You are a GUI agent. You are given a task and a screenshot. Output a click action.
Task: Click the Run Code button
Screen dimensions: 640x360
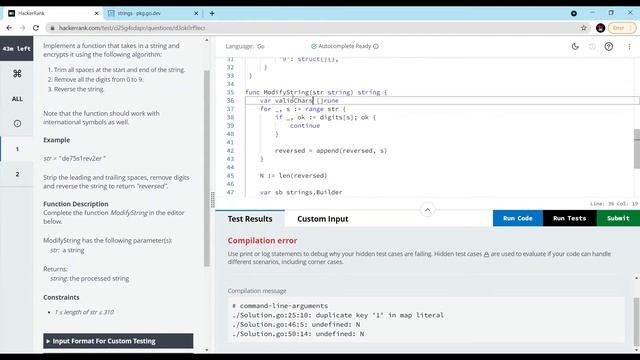(x=518, y=218)
